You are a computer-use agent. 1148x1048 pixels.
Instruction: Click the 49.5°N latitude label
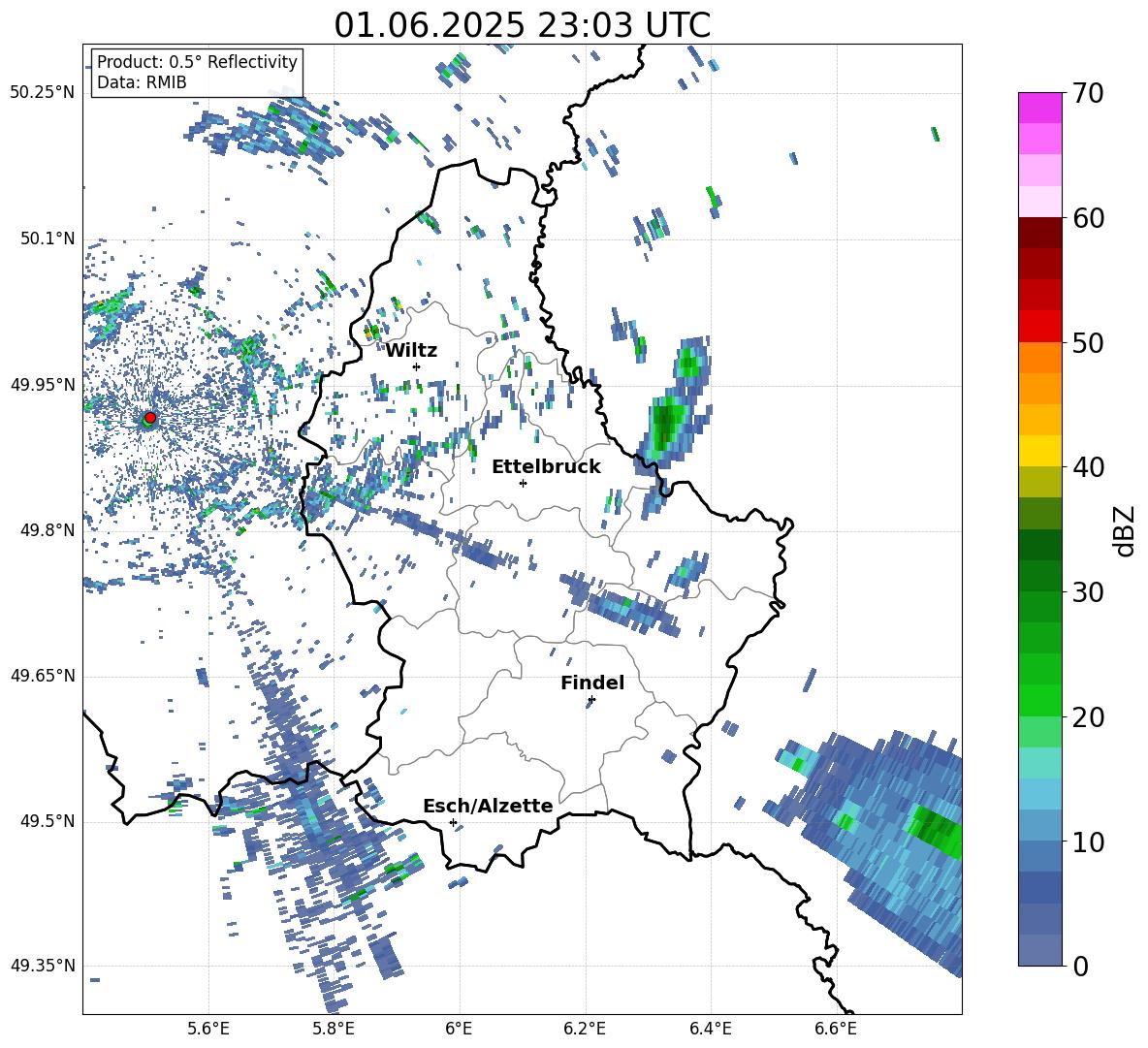point(48,821)
